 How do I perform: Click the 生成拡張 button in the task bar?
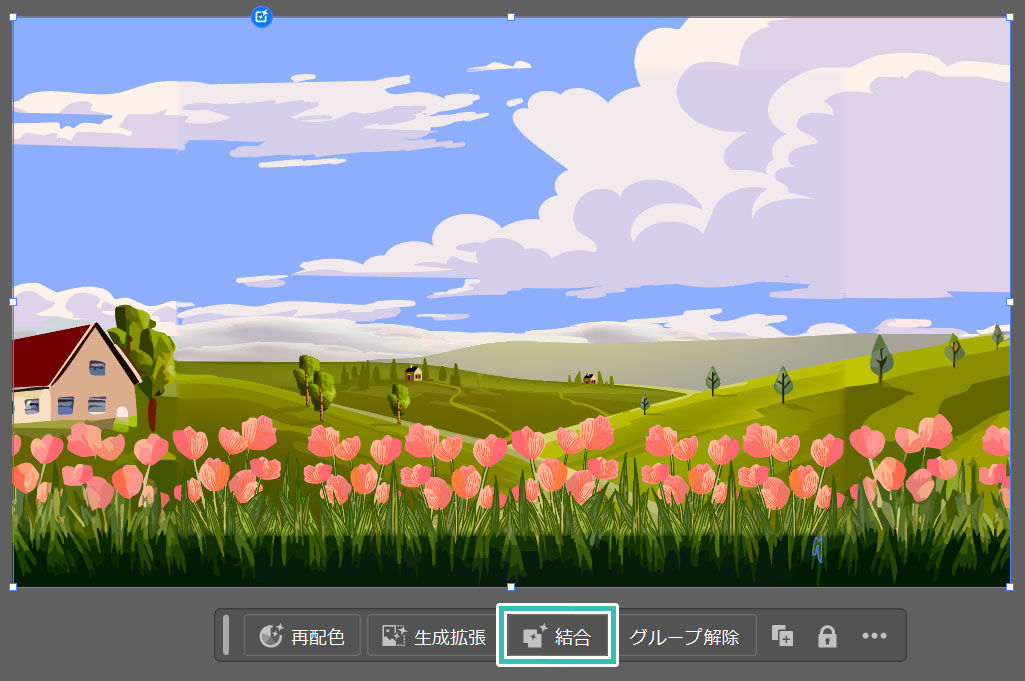pyautogui.click(x=427, y=636)
